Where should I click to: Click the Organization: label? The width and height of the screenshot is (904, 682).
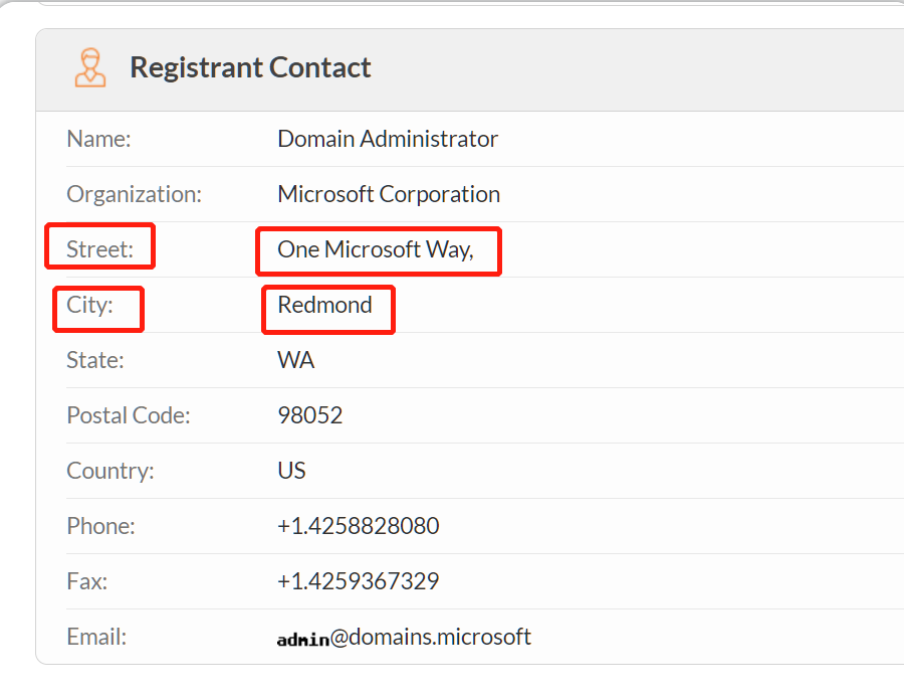pyautogui.click(x=134, y=194)
